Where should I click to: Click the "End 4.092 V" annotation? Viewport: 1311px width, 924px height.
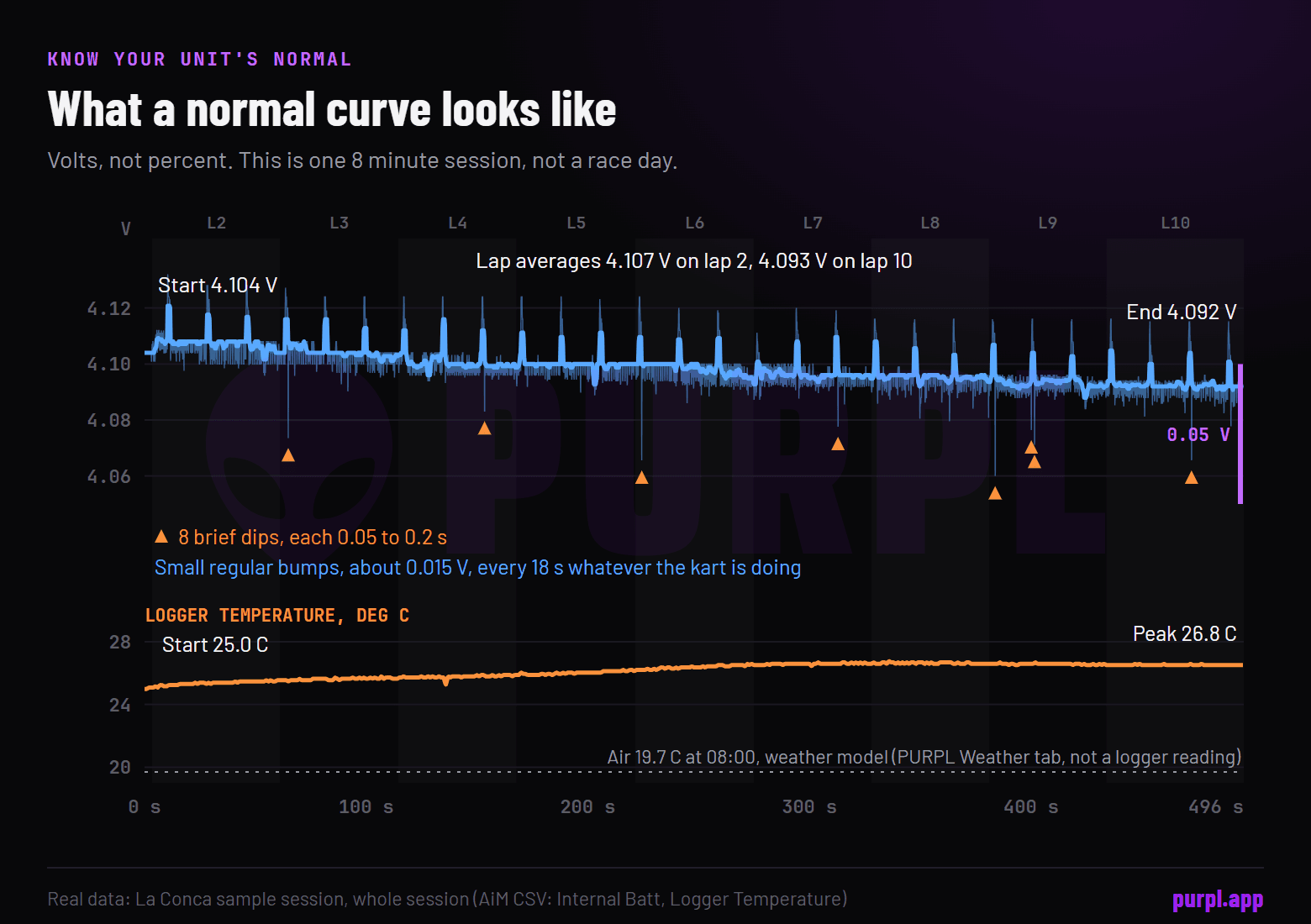pyautogui.click(x=1182, y=312)
